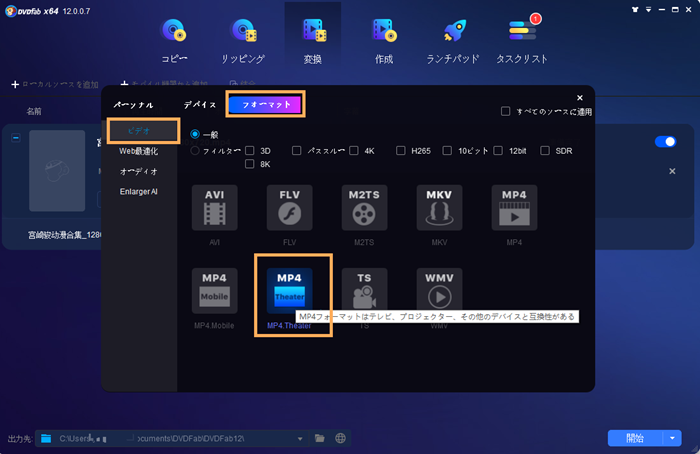Switch to the デバイス tab
Screen dimensions: 700x454
[198, 103]
